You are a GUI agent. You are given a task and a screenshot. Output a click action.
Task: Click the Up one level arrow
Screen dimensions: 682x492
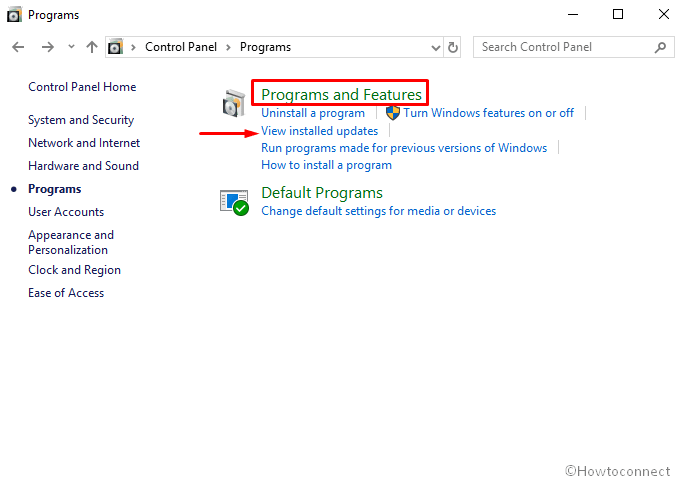coord(92,47)
